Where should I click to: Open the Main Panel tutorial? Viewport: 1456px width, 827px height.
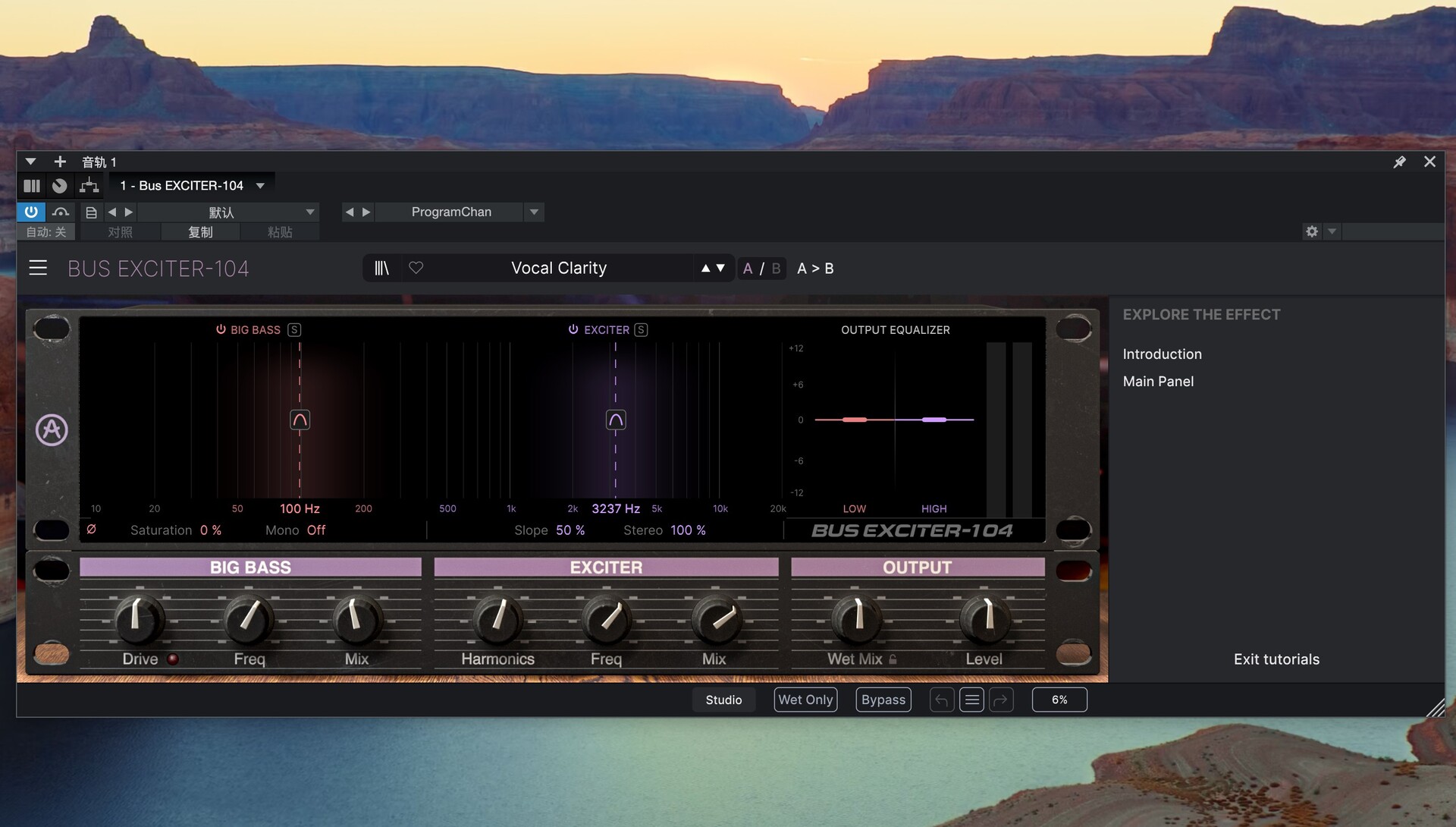pyautogui.click(x=1158, y=382)
